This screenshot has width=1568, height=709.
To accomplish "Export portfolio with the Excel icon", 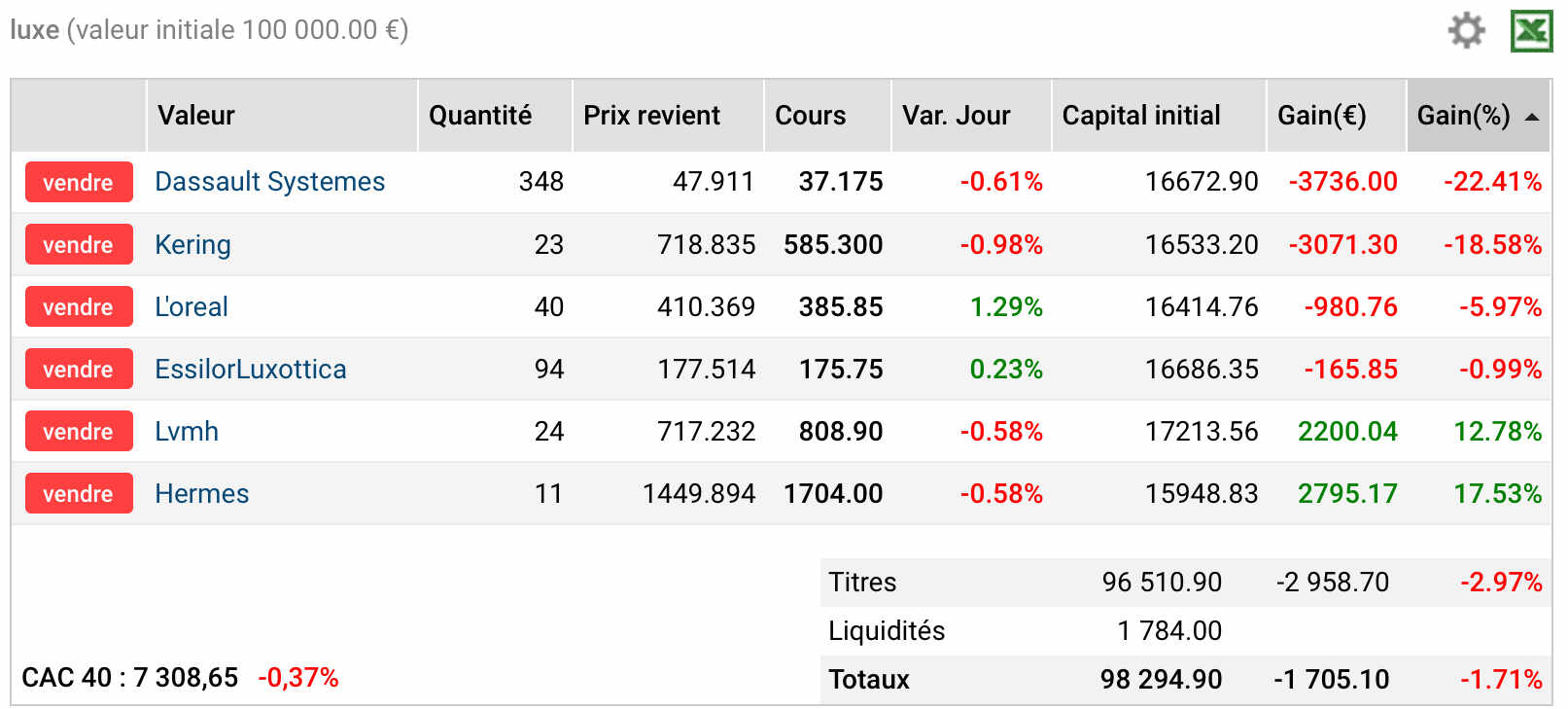I will click(x=1531, y=31).
